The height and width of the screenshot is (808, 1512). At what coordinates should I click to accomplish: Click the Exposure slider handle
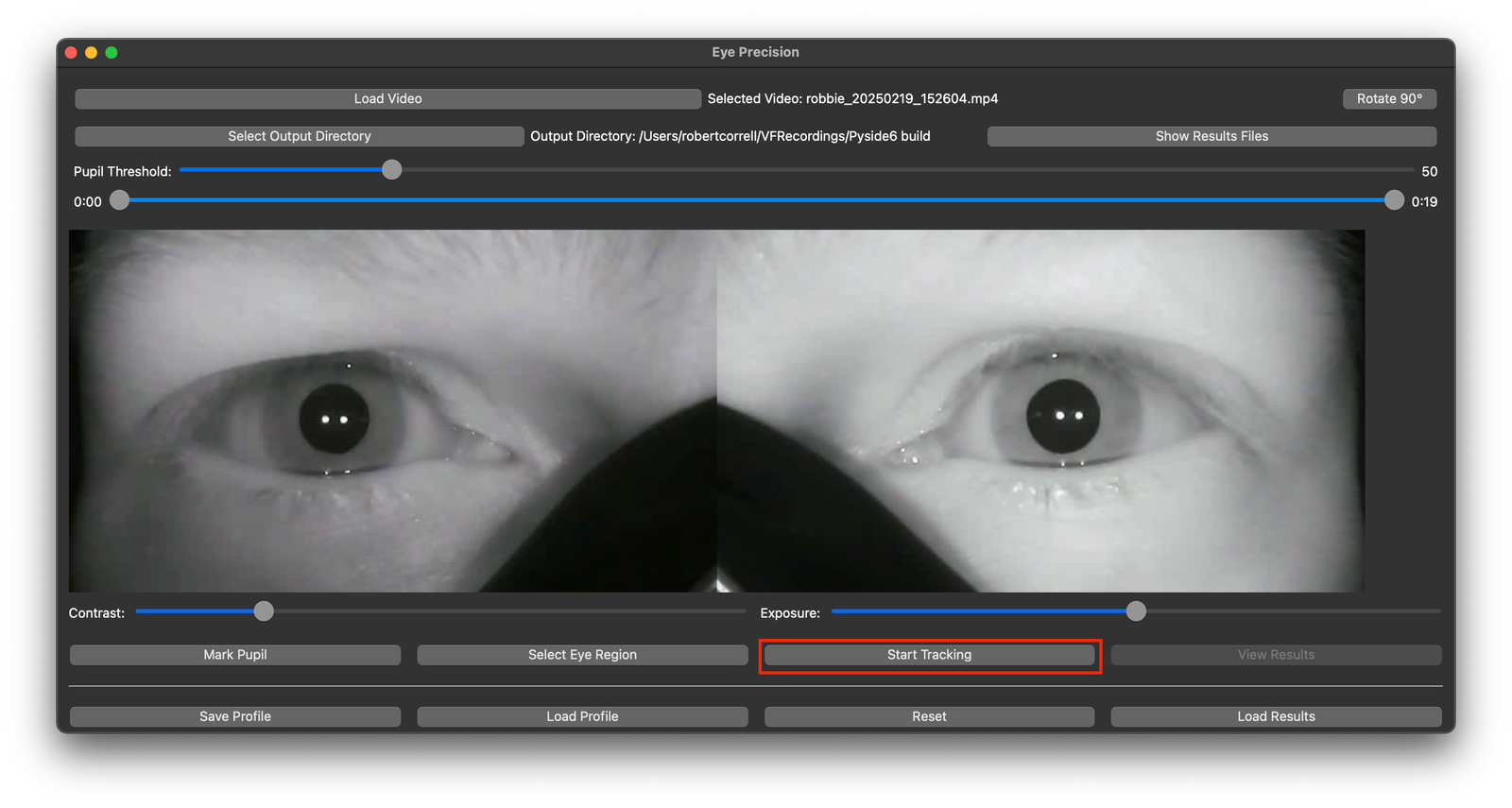tap(1136, 611)
